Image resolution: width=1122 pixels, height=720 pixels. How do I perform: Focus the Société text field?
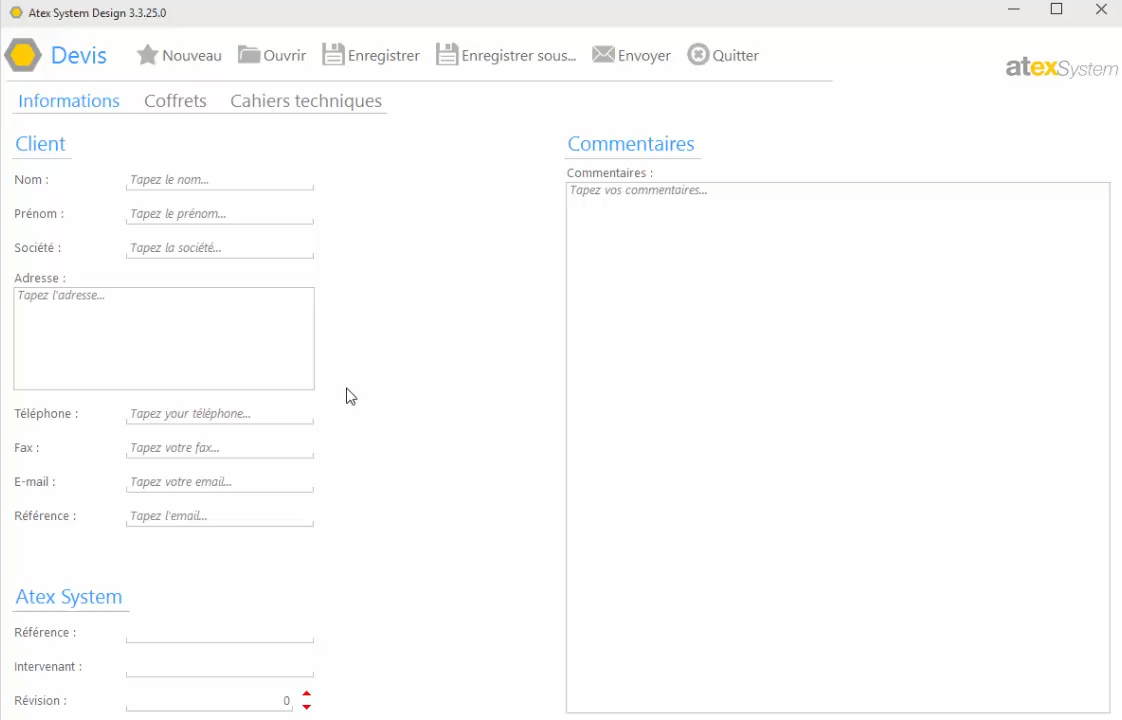click(x=220, y=248)
